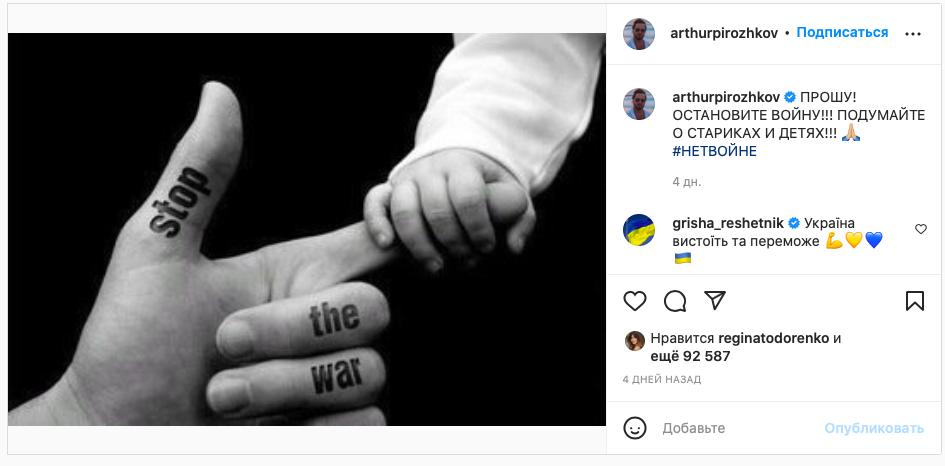Screen dimensions: 945x466
Task: Open the emoji picker smiley icon
Action: click(x=635, y=428)
